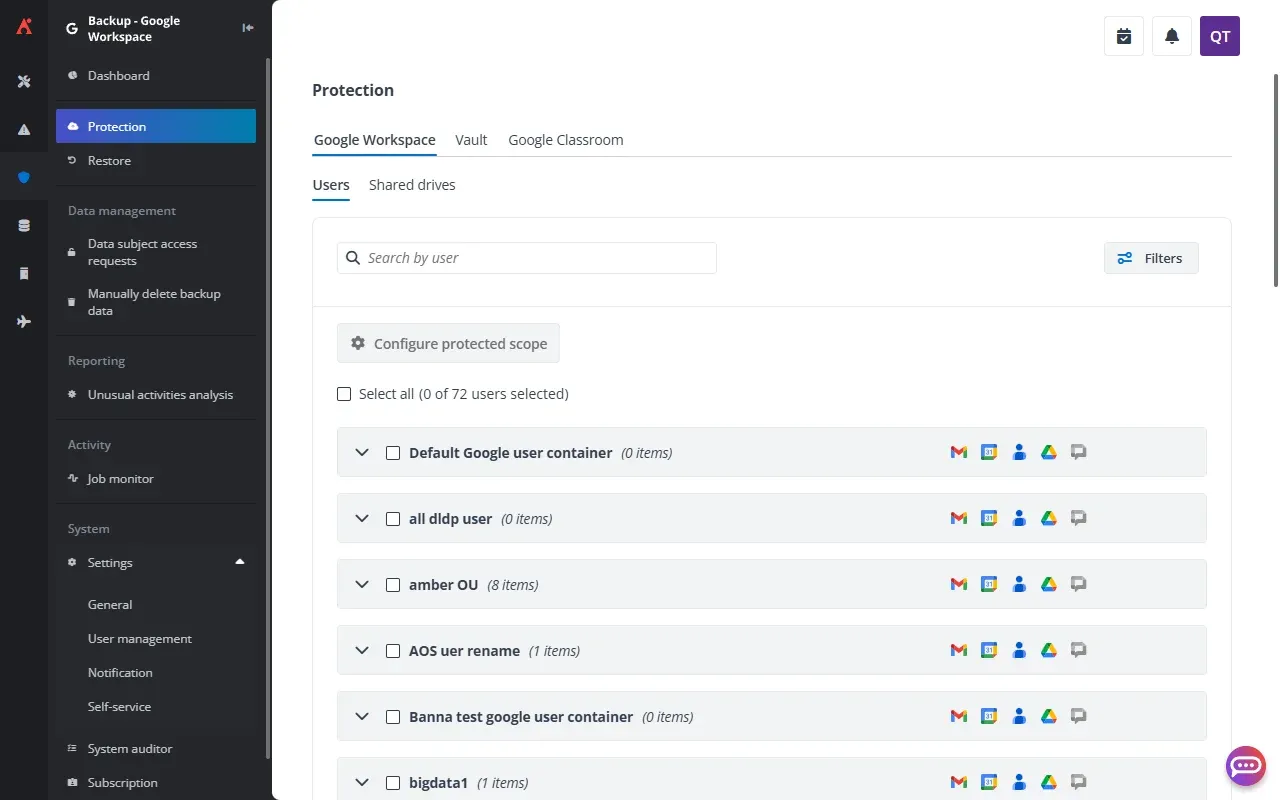Check the Banna test google user container checkbox
1280x800 pixels.
tap(393, 717)
